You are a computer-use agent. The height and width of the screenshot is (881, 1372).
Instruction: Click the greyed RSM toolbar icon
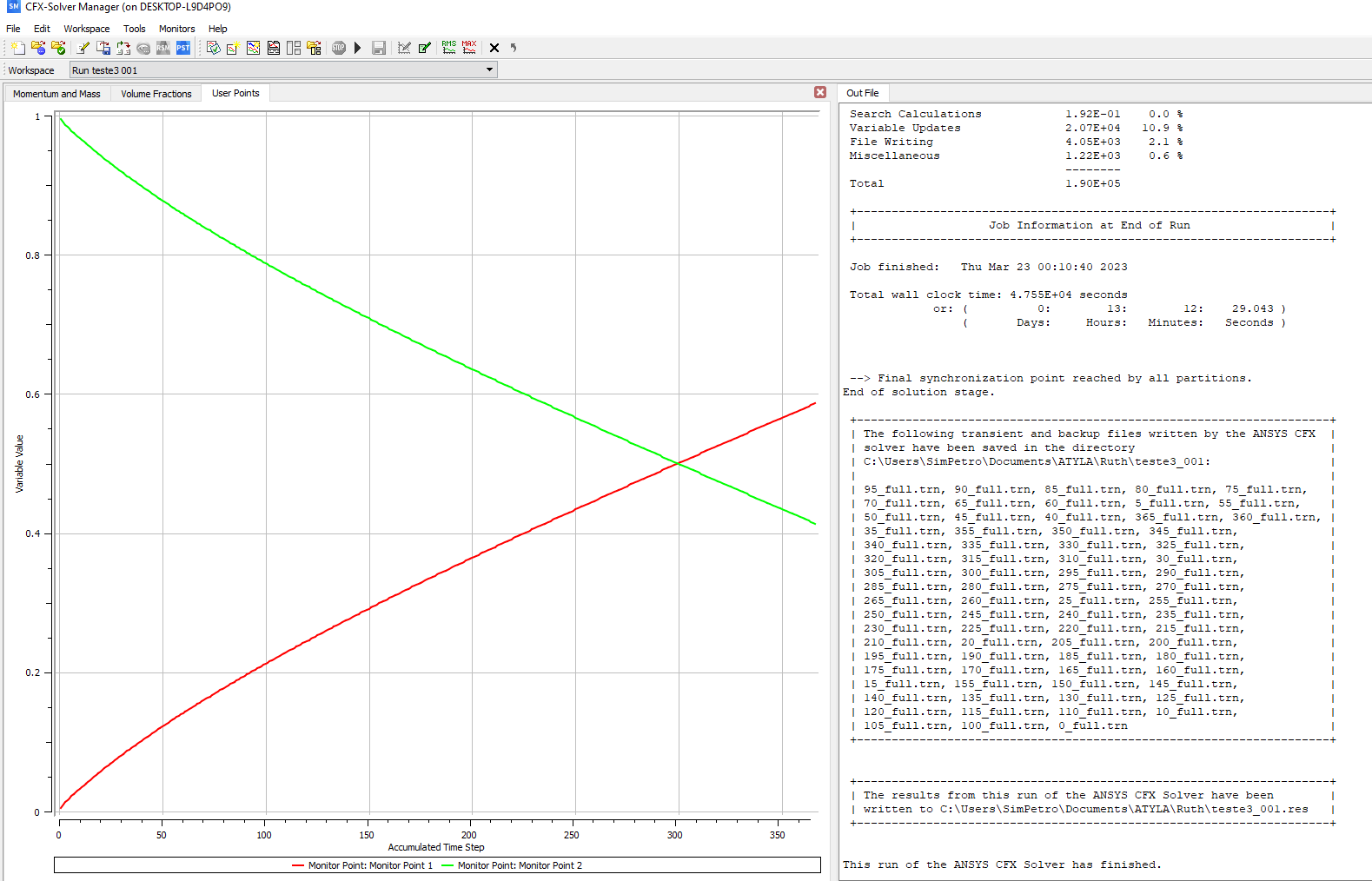[x=163, y=48]
